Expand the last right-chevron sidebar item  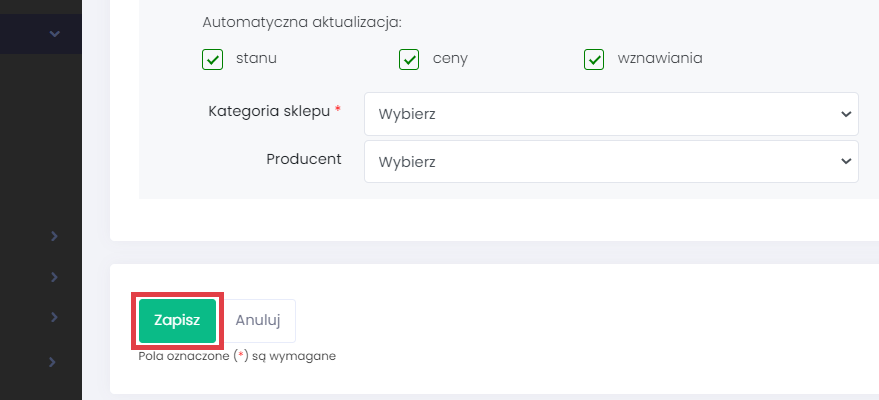(54, 360)
